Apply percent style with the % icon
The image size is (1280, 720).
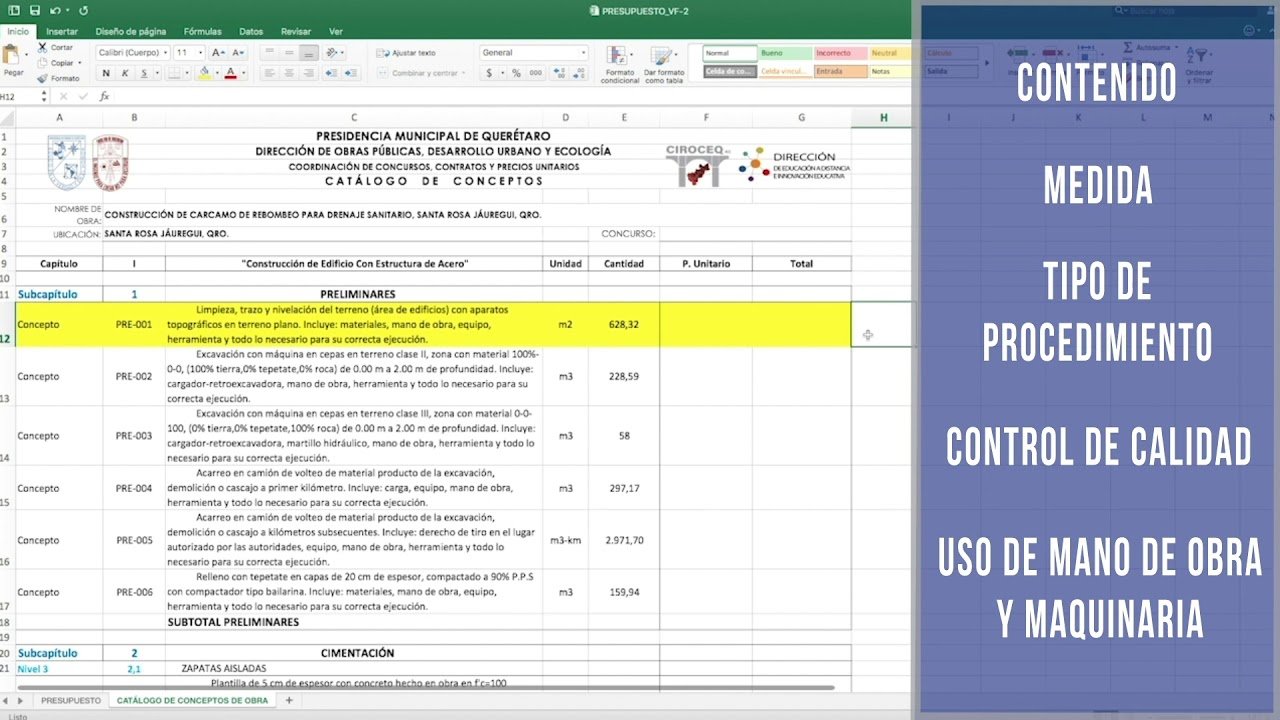(x=516, y=73)
